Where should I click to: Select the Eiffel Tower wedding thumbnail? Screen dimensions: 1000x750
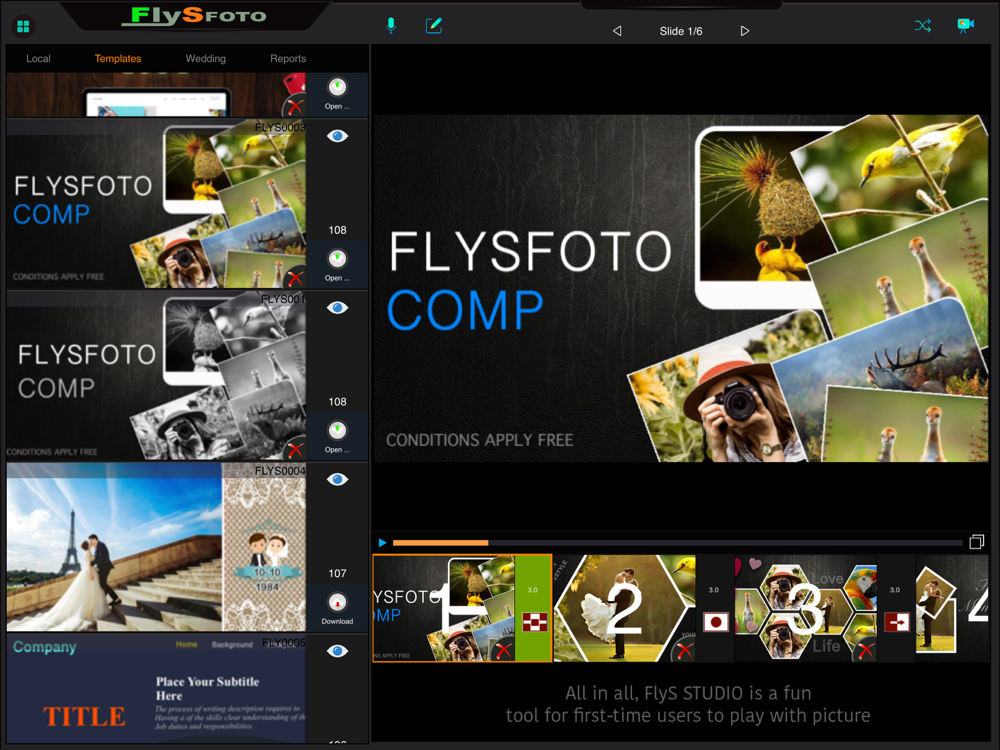click(156, 547)
